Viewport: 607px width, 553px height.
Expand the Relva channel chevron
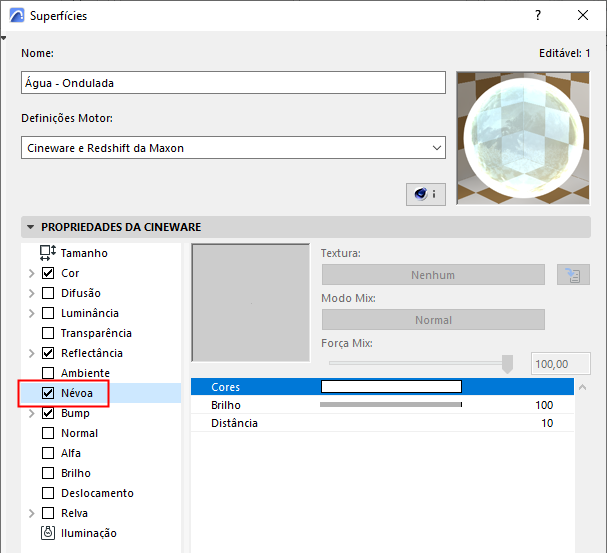(32, 513)
